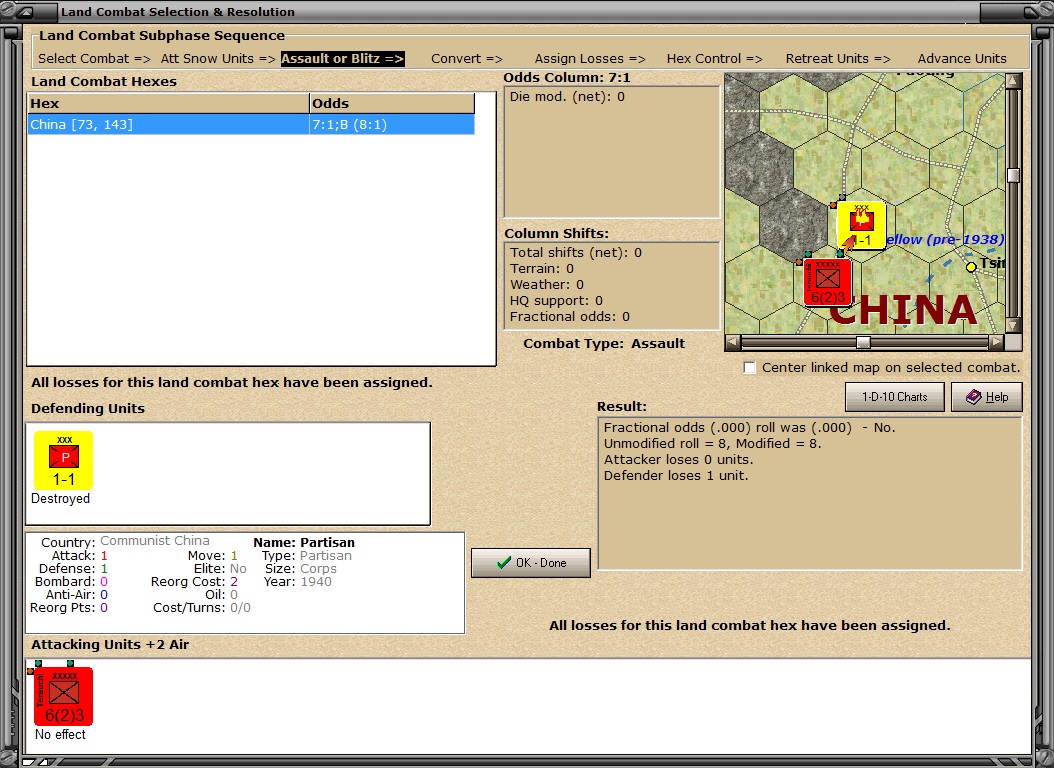Click the Tsinan city marker on the map
Image resolution: width=1054 pixels, height=768 pixels.
tap(971, 267)
